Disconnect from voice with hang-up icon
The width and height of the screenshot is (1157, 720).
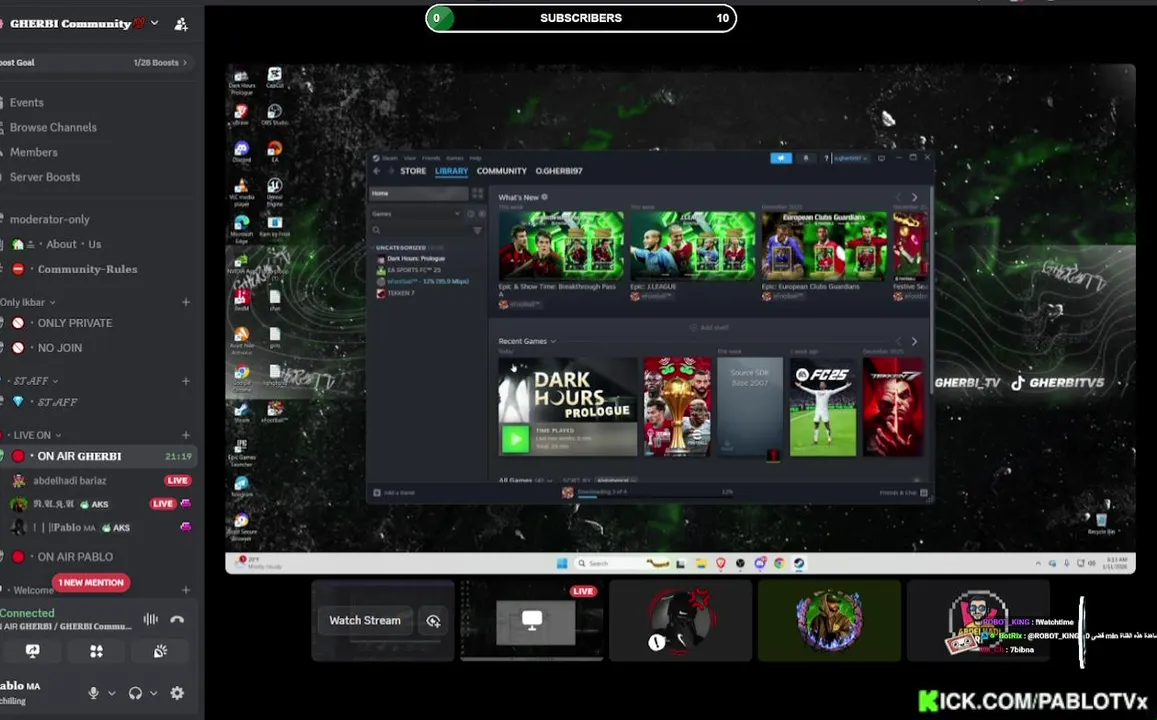click(177, 619)
